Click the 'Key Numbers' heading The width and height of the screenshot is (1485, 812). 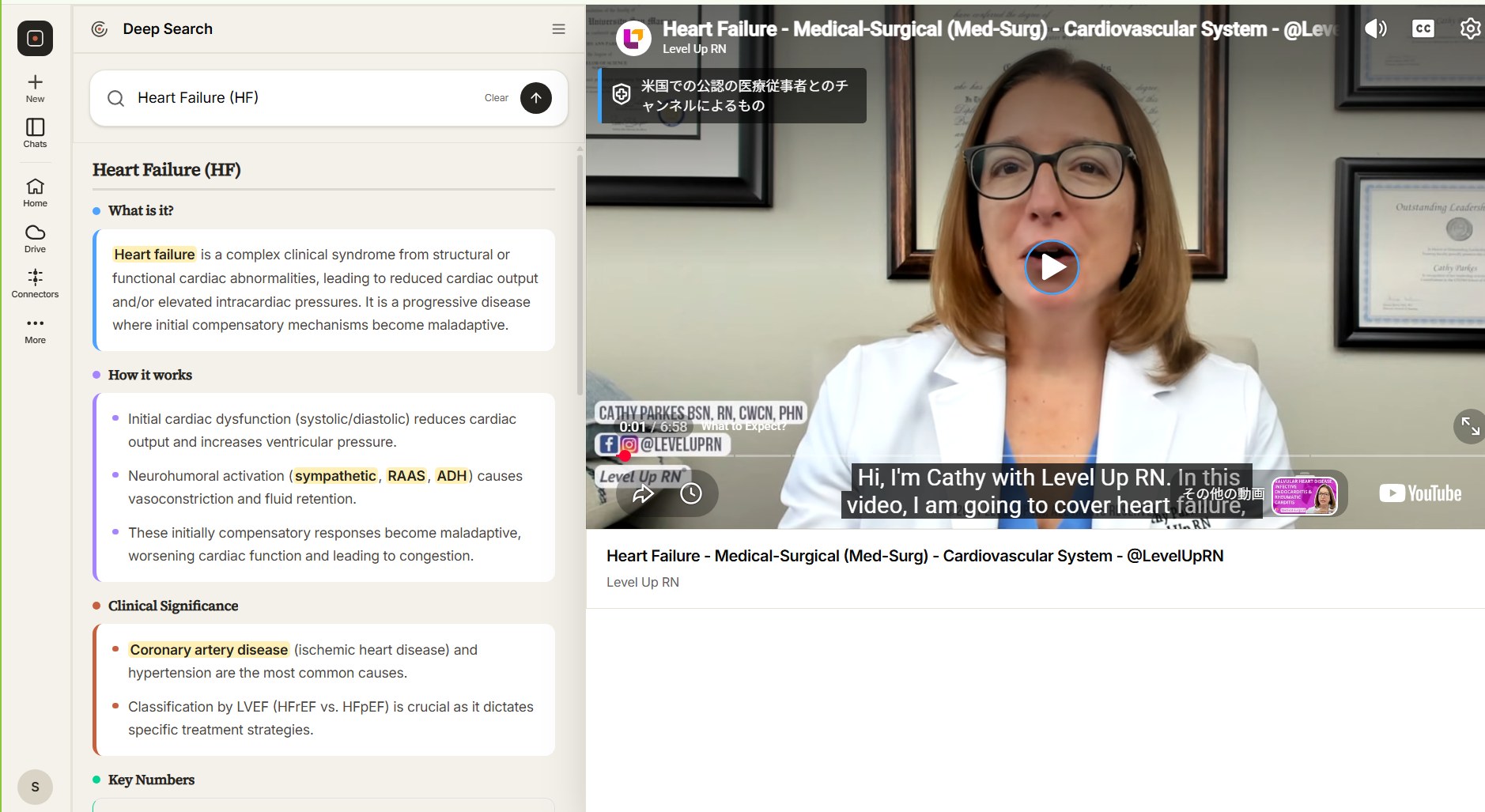pos(151,780)
